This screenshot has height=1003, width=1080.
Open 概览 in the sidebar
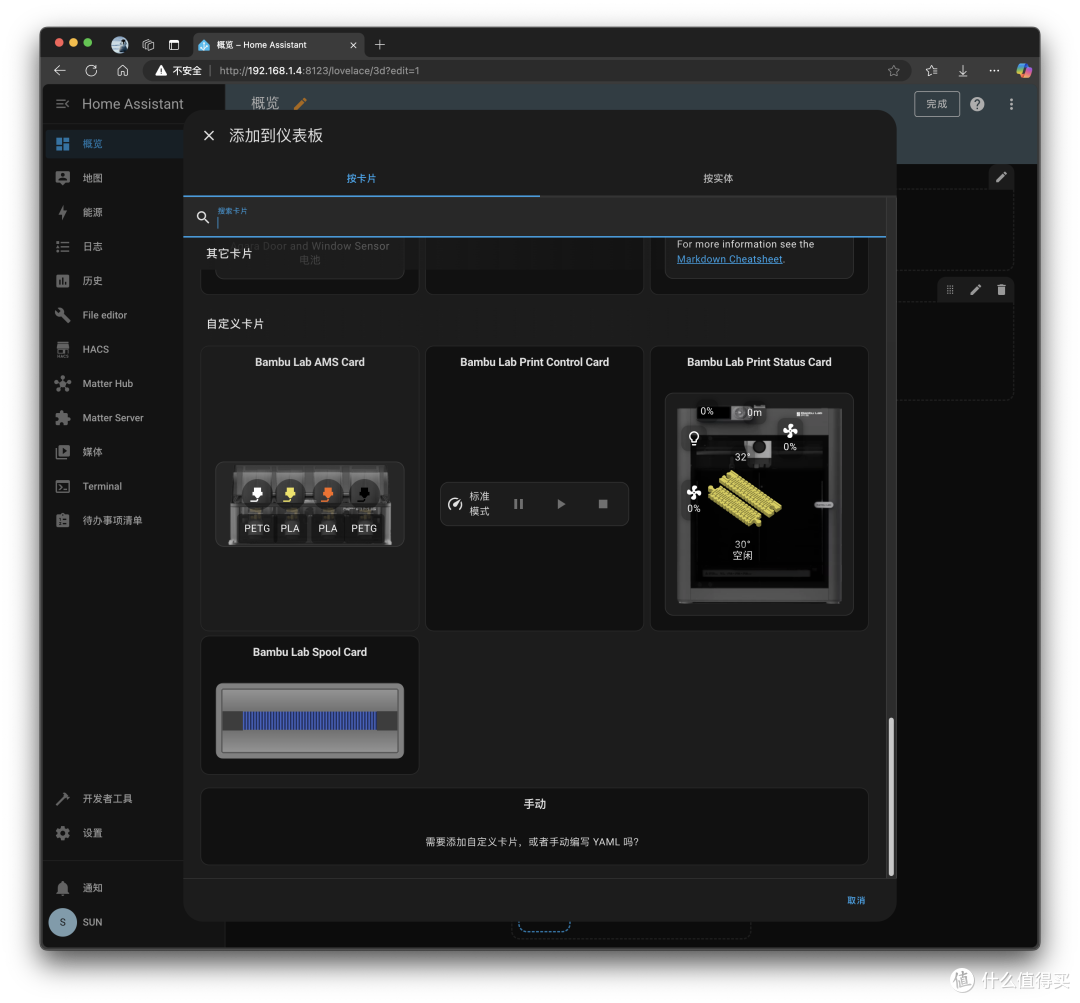pos(114,144)
